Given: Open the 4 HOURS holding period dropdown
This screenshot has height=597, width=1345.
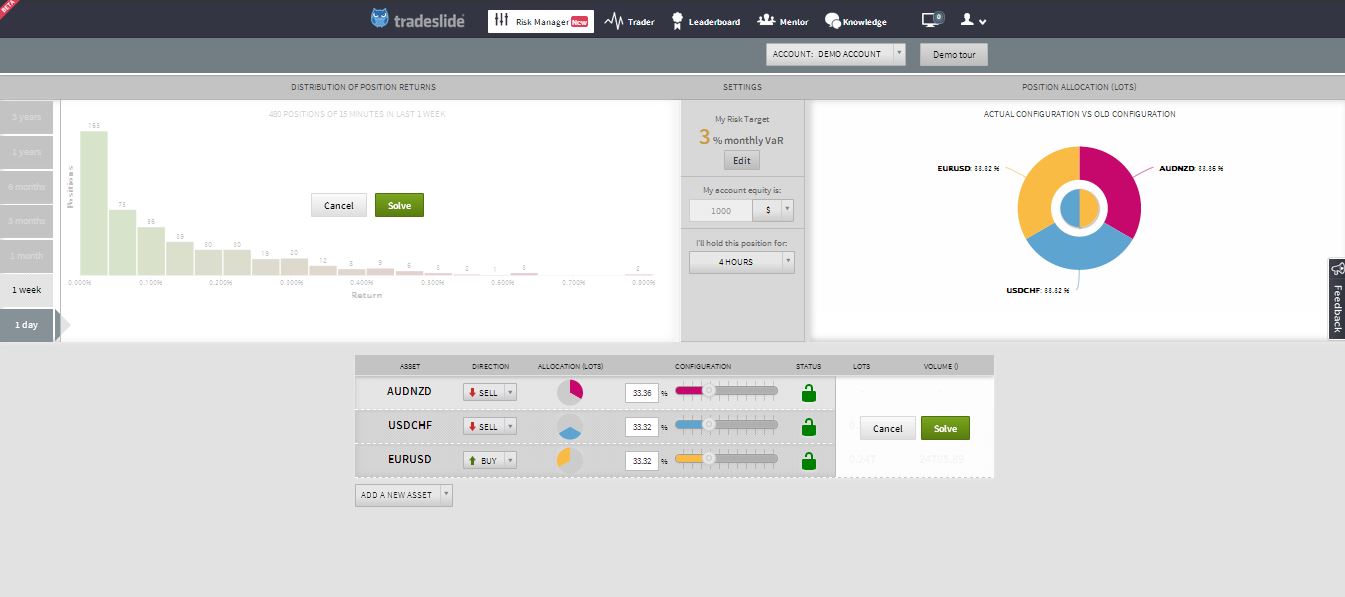Looking at the screenshot, I should 742,262.
